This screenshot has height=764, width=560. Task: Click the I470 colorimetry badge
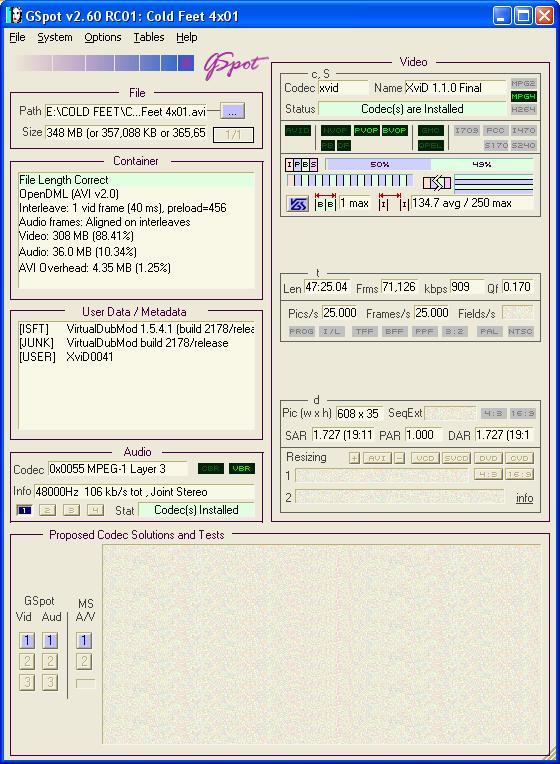(x=523, y=131)
